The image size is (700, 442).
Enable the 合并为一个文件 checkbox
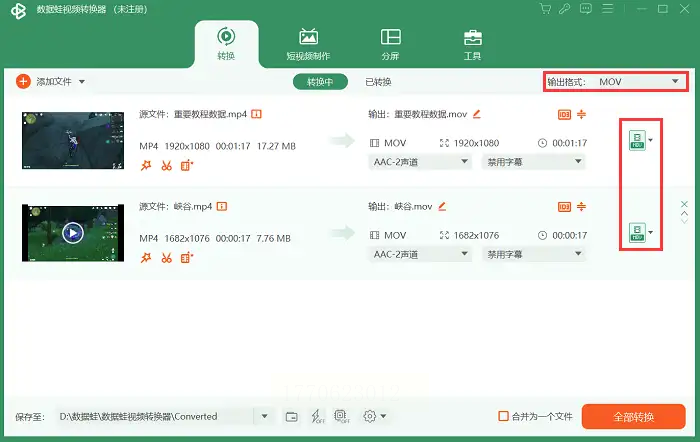503,416
